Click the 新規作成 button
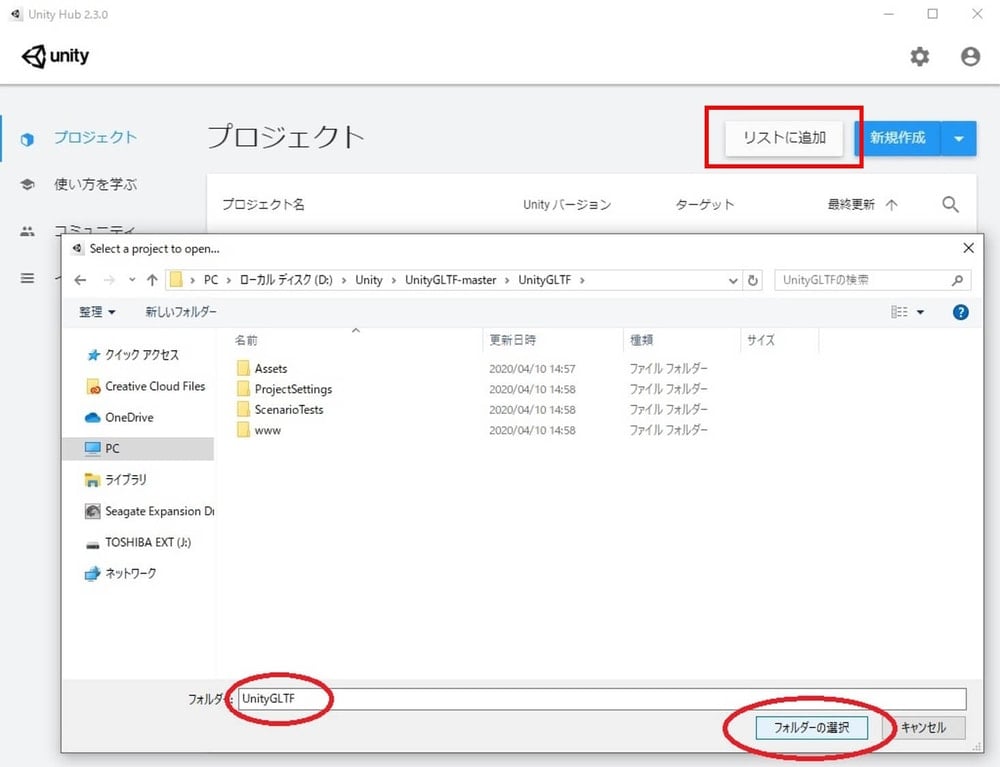This screenshot has width=1000, height=767. coord(897,138)
